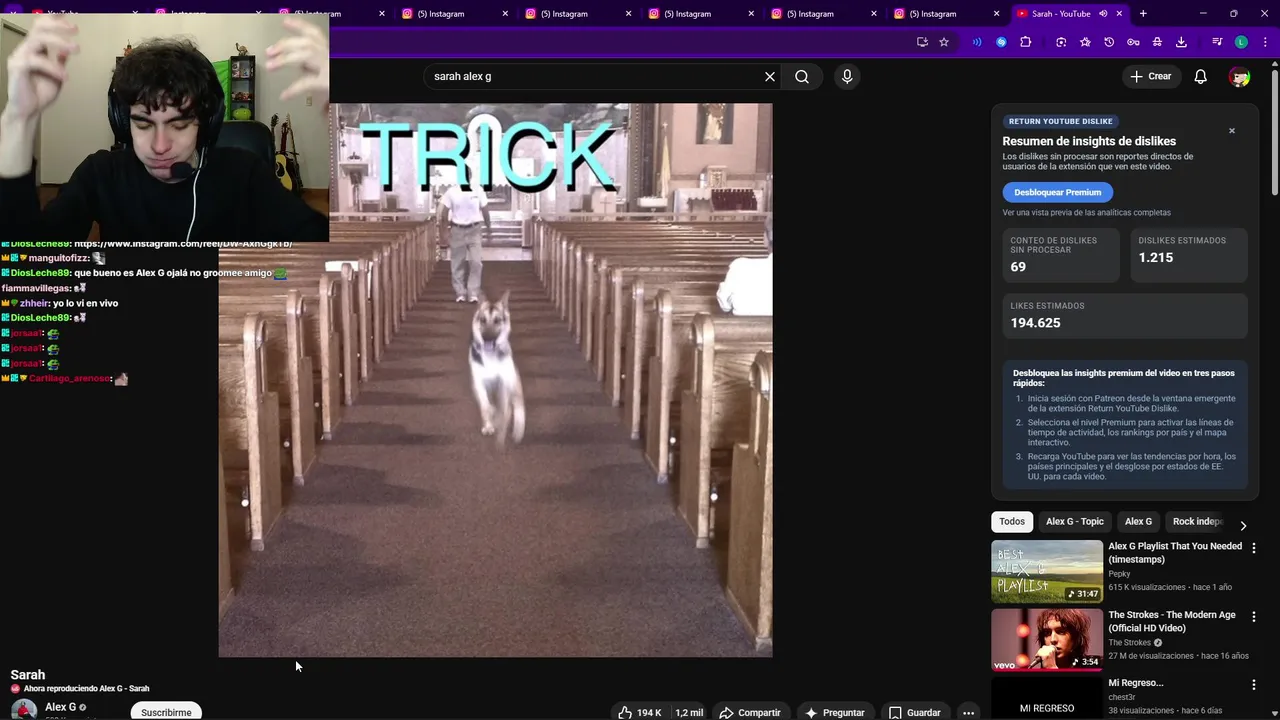This screenshot has height=720, width=1280.
Task: Select the Alex G filter chip
Action: [1138, 521]
